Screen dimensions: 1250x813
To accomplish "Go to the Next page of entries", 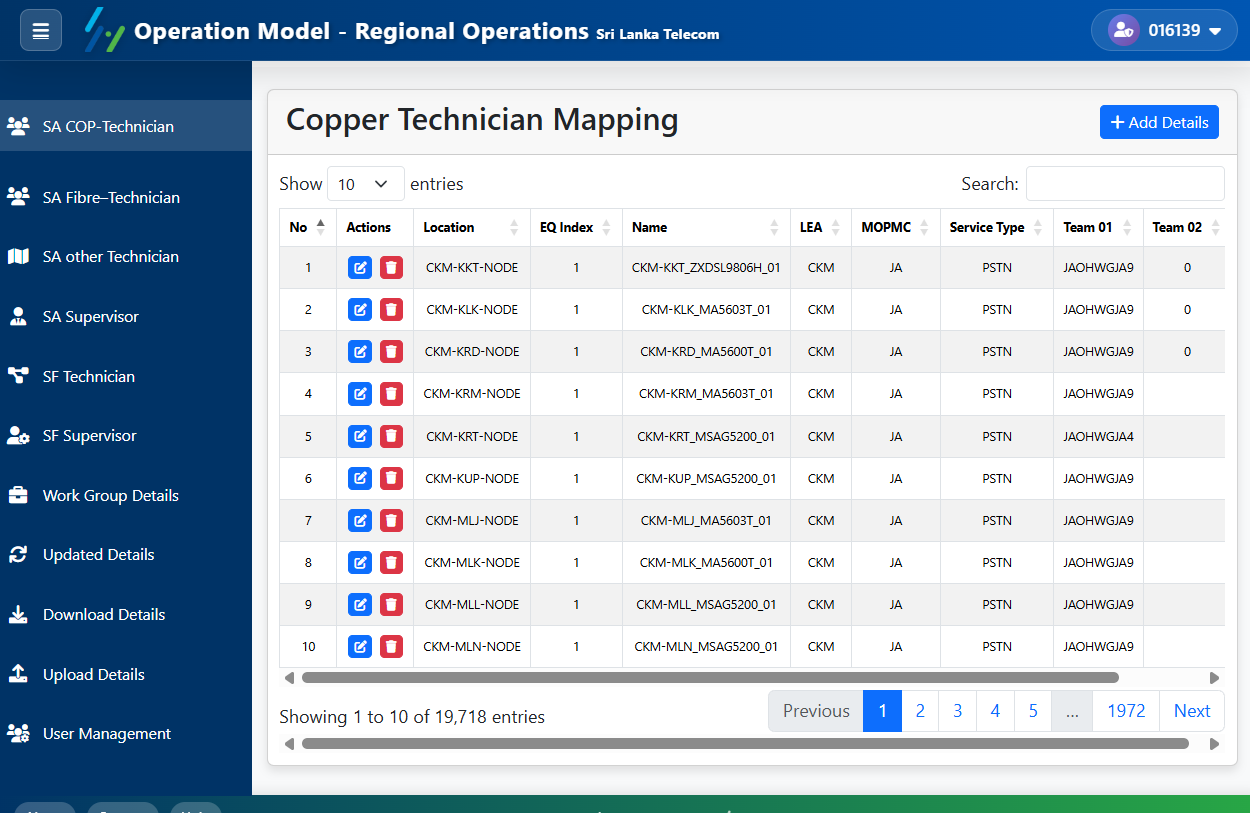I will pyautogui.click(x=1191, y=710).
